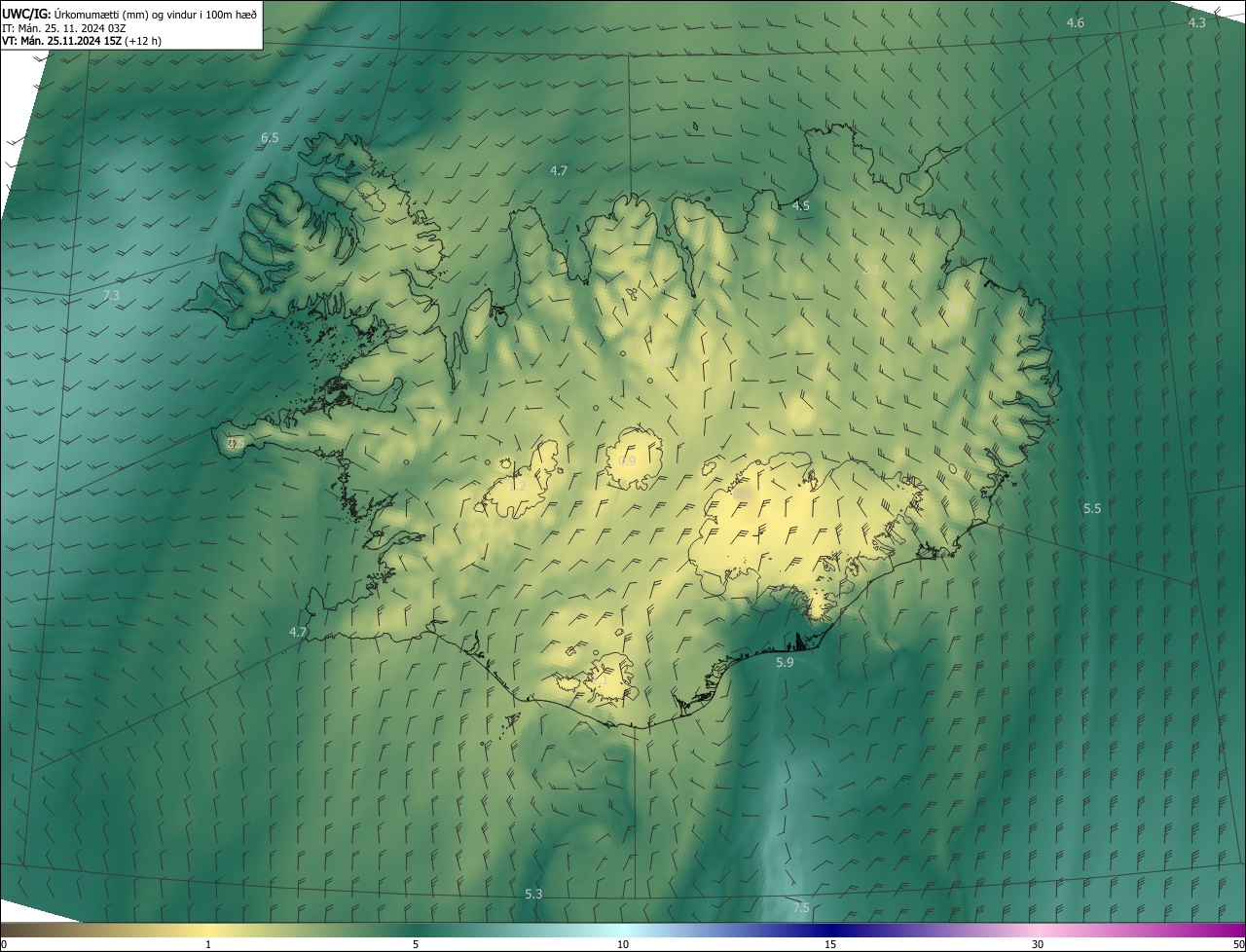The height and width of the screenshot is (952, 1246).
Task: Click the 5.9 value label on the map
Action: click(x=785, y=662)
